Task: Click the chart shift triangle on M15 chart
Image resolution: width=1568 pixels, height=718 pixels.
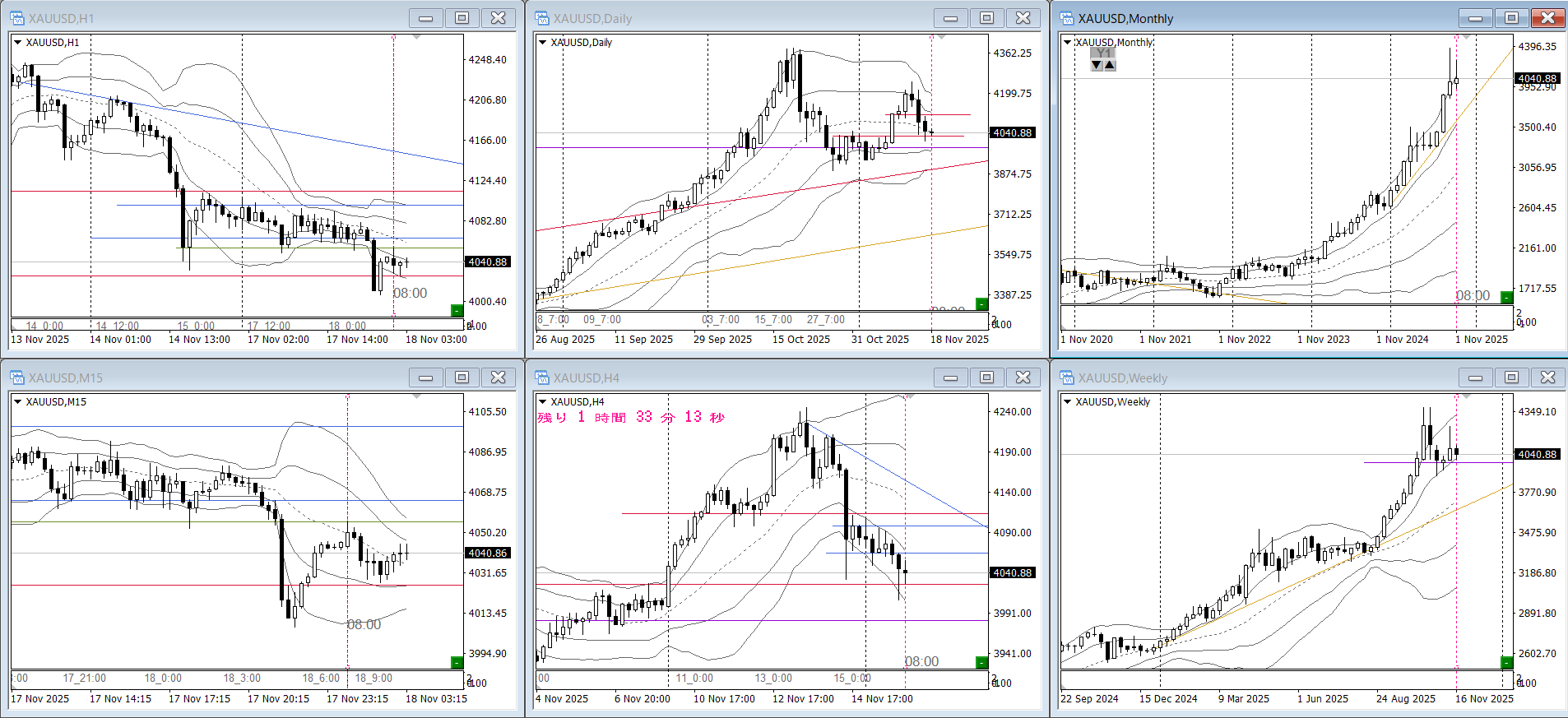Action: click(416, 396)
